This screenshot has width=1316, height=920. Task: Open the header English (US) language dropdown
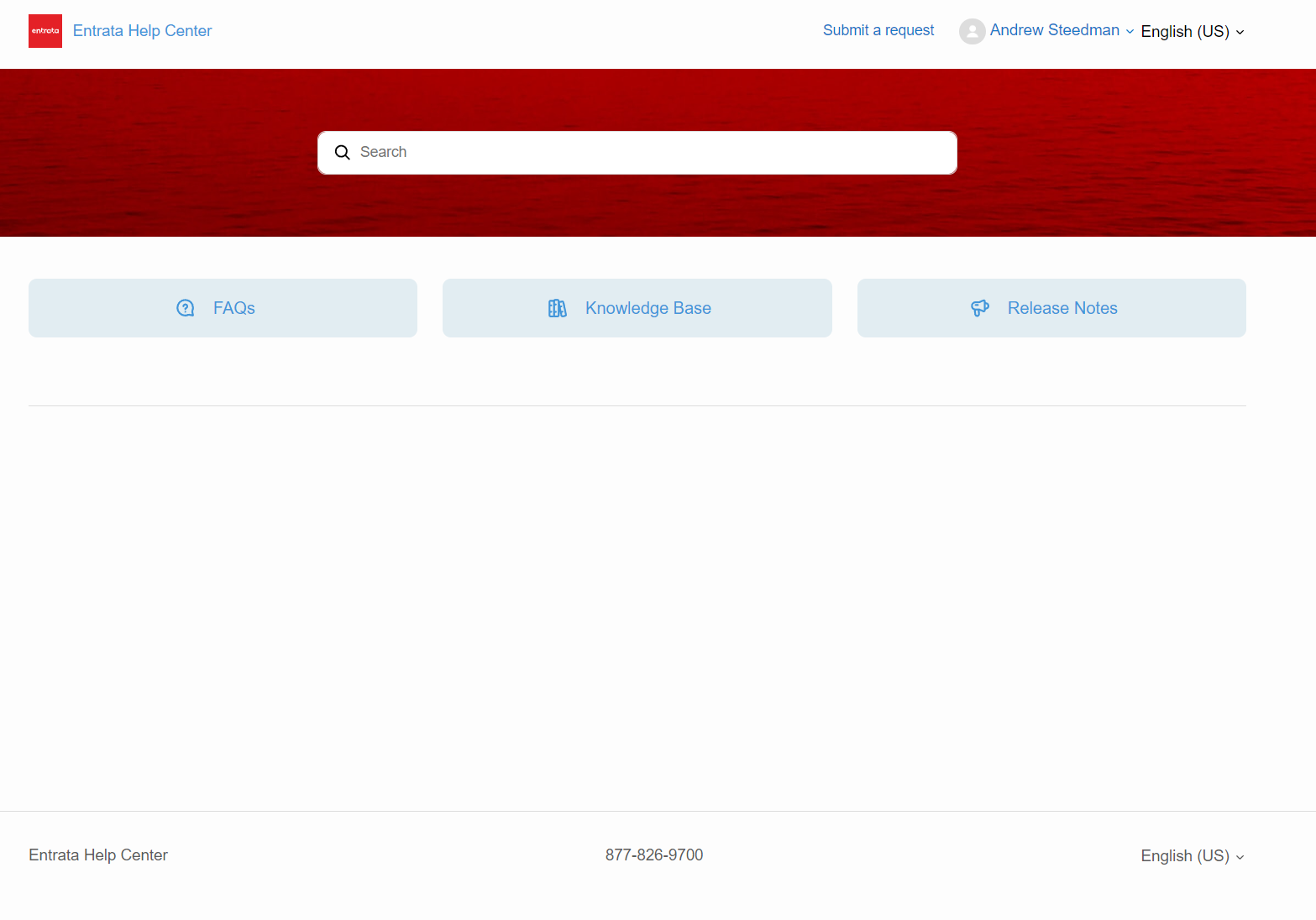pos(1193,32)
